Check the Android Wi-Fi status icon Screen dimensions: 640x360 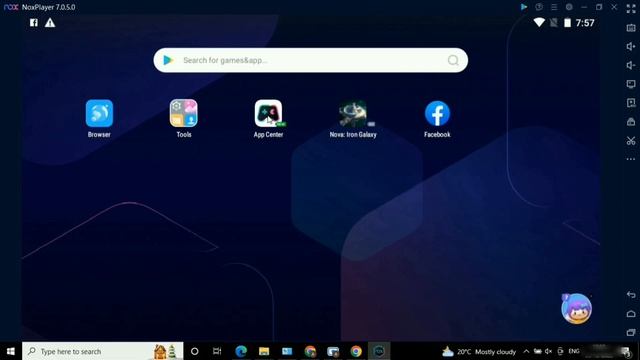click(x=539, y=23)
